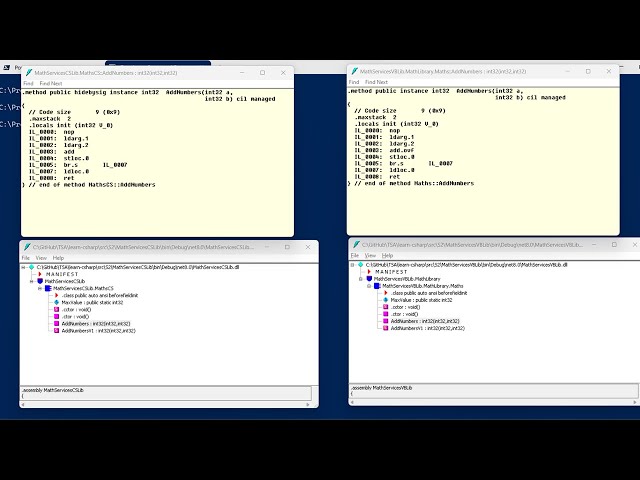Click the feather app icon of MathsCS::AddNumbers window

click(29, 73)
